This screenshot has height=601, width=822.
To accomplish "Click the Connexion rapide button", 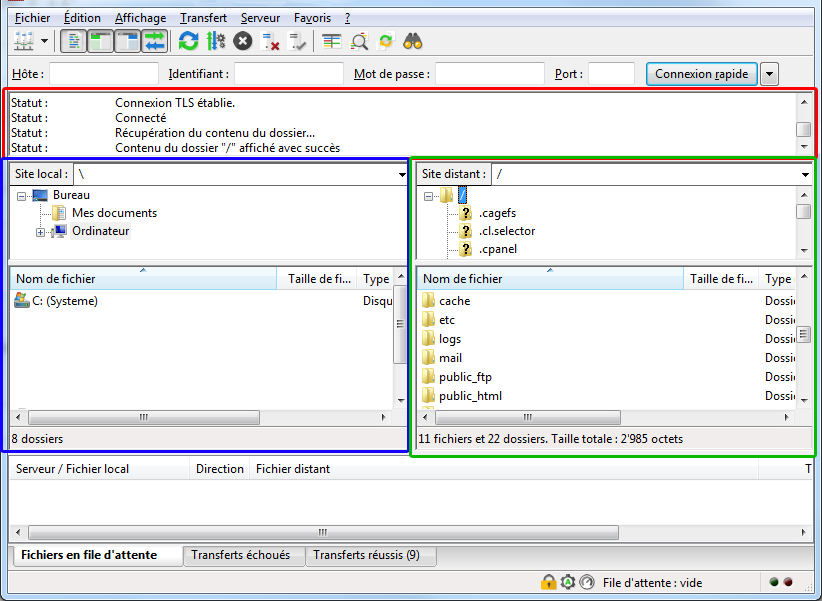I will tap(701, 73).
